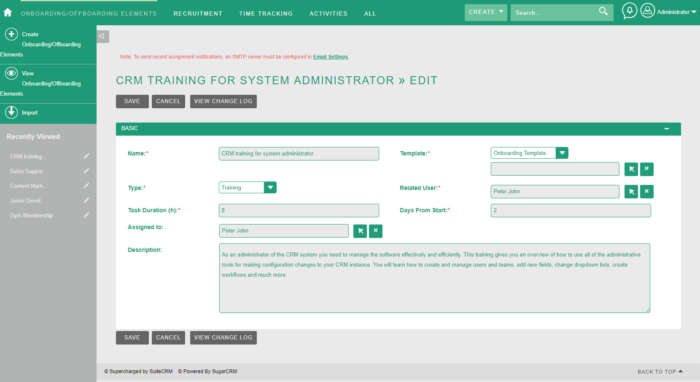Click the Import down-arrow icon

point(12,112)
